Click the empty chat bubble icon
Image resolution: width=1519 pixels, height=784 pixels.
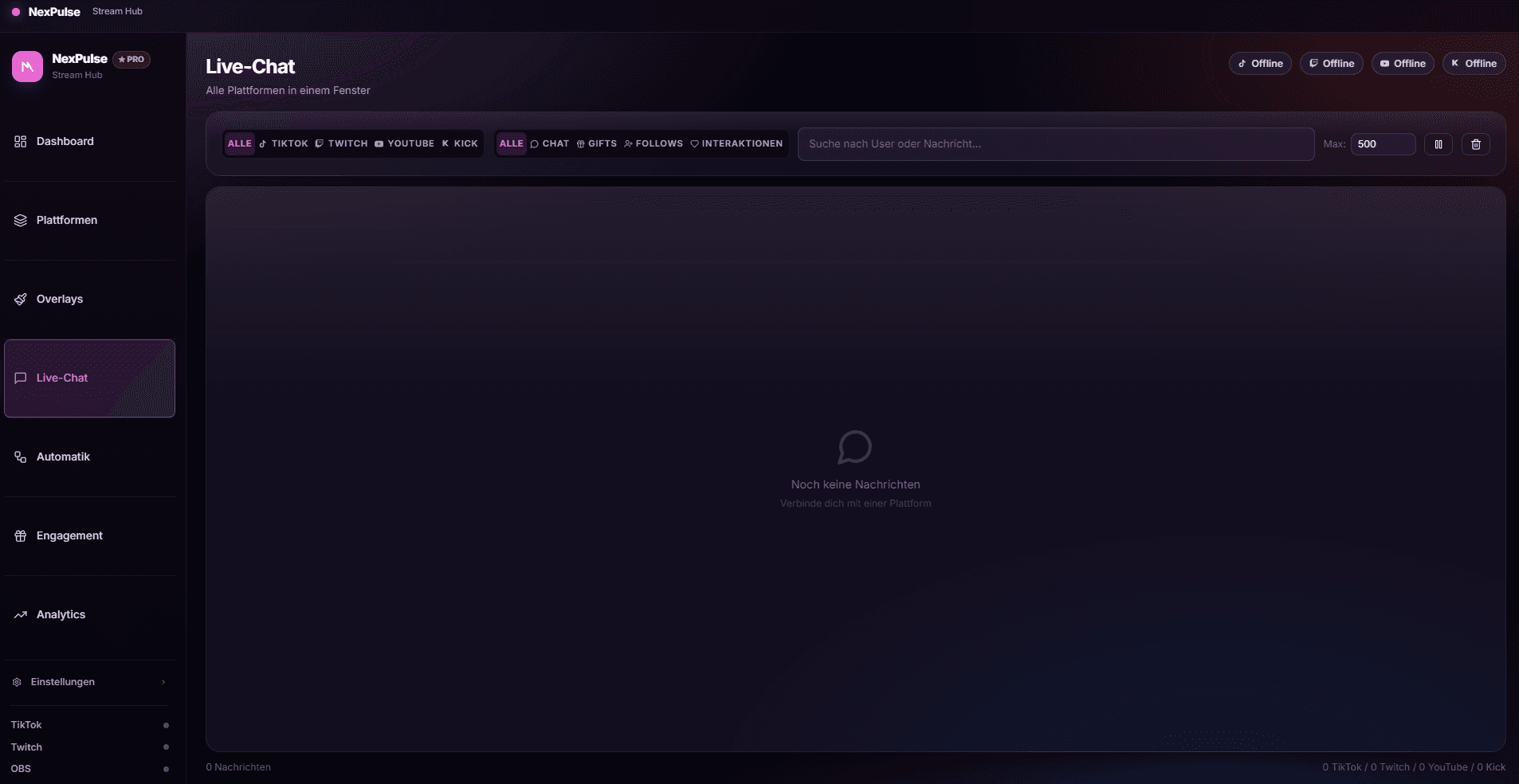point(855,448)
